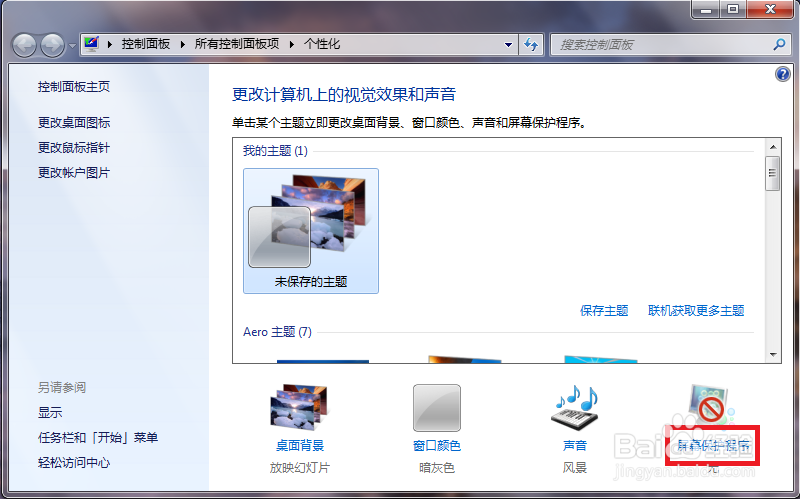The width and height of the screenshot is (800, 499).
Task: Open 显示 link under 另请参阅
Action: 50,412
